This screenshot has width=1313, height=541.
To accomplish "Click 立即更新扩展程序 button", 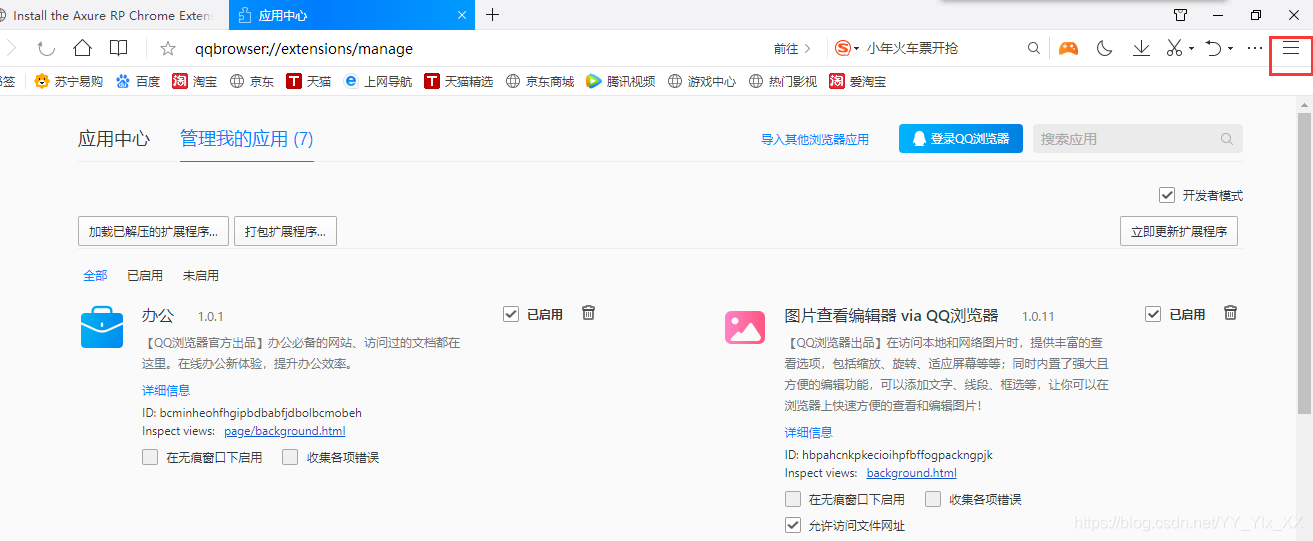I will (x=1179, y=231).
